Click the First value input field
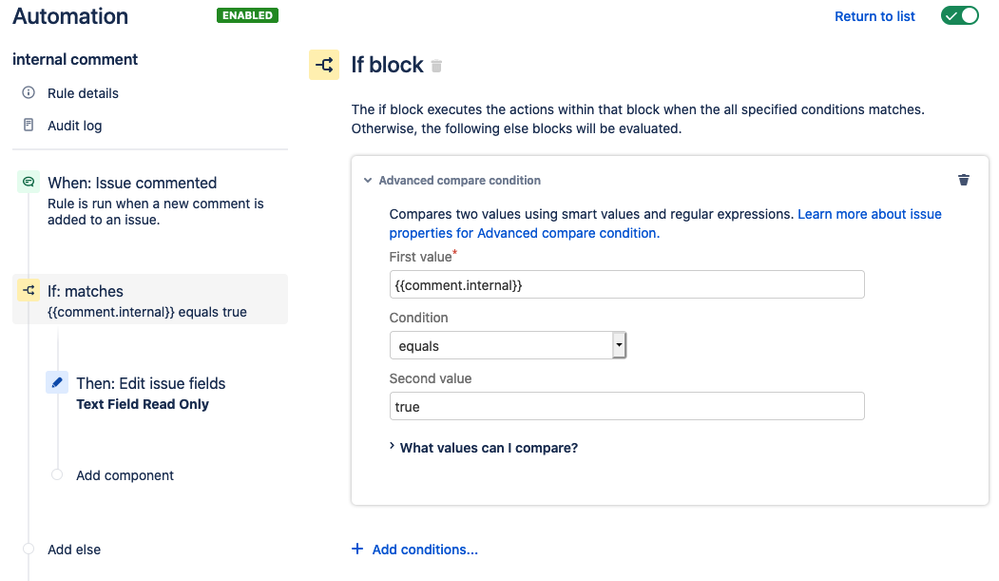 coord(627,285)
